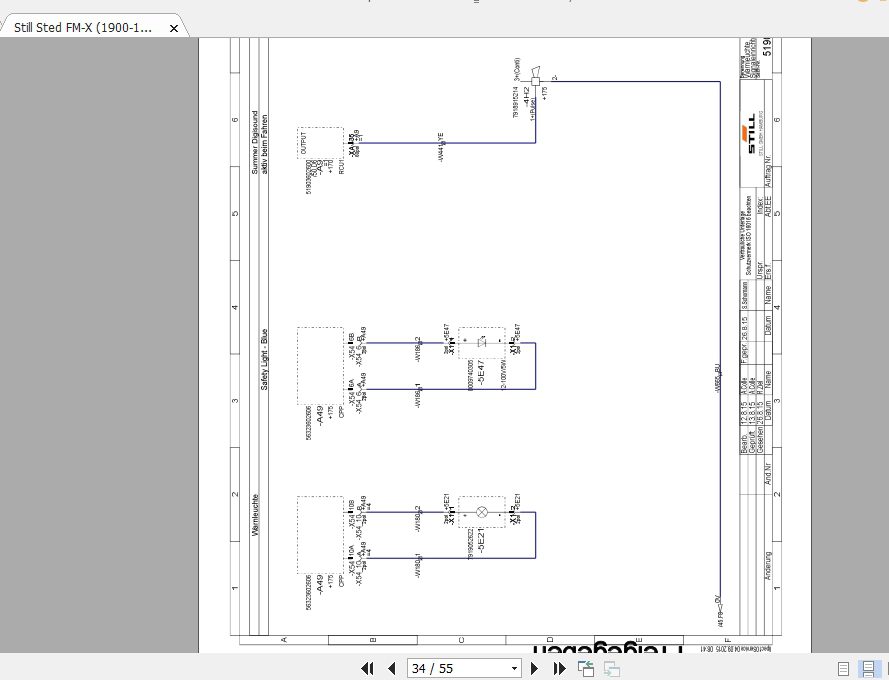Click the Summer Digisound heading text
The image size is (889, 680).
click(x=255, y=141)
